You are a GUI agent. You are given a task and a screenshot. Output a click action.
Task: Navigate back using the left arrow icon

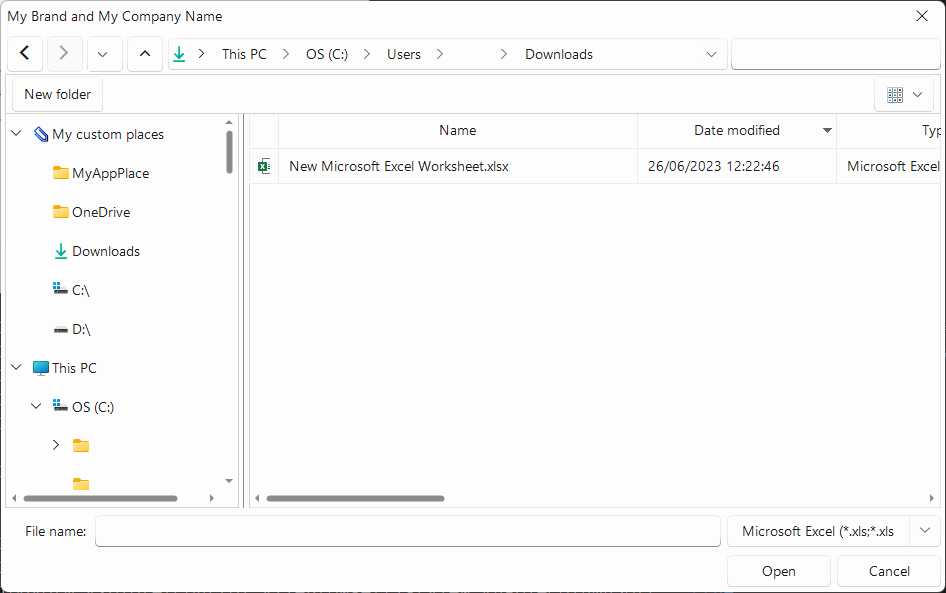[x=24, y=54]
